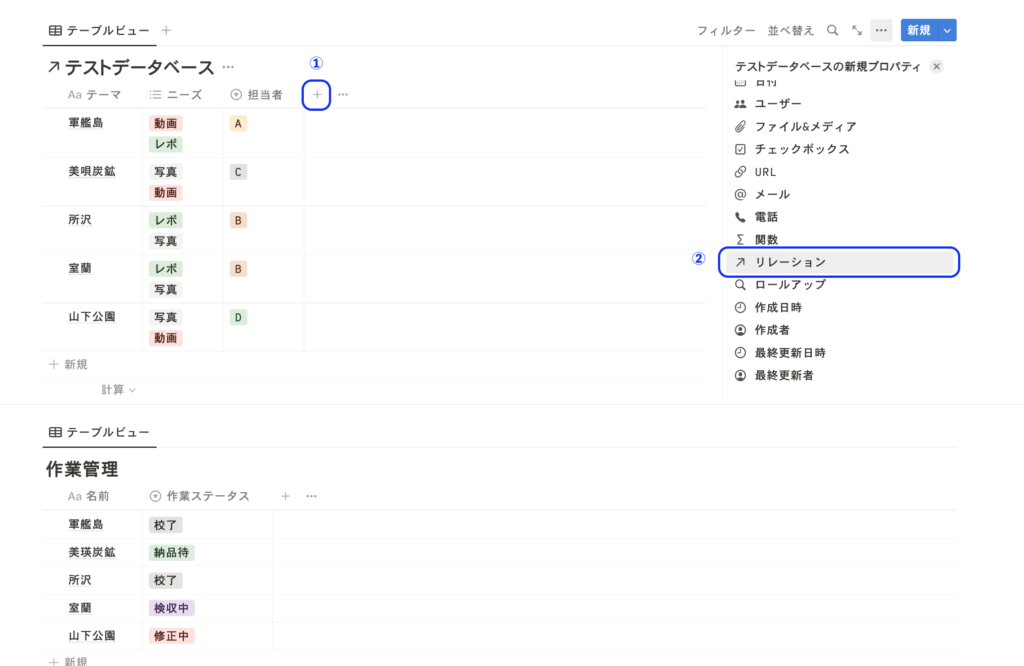The height and width of the screenshot is (666, 1024).
Task: Click フィルター in the top toolbar
Action: pos(727,30)
